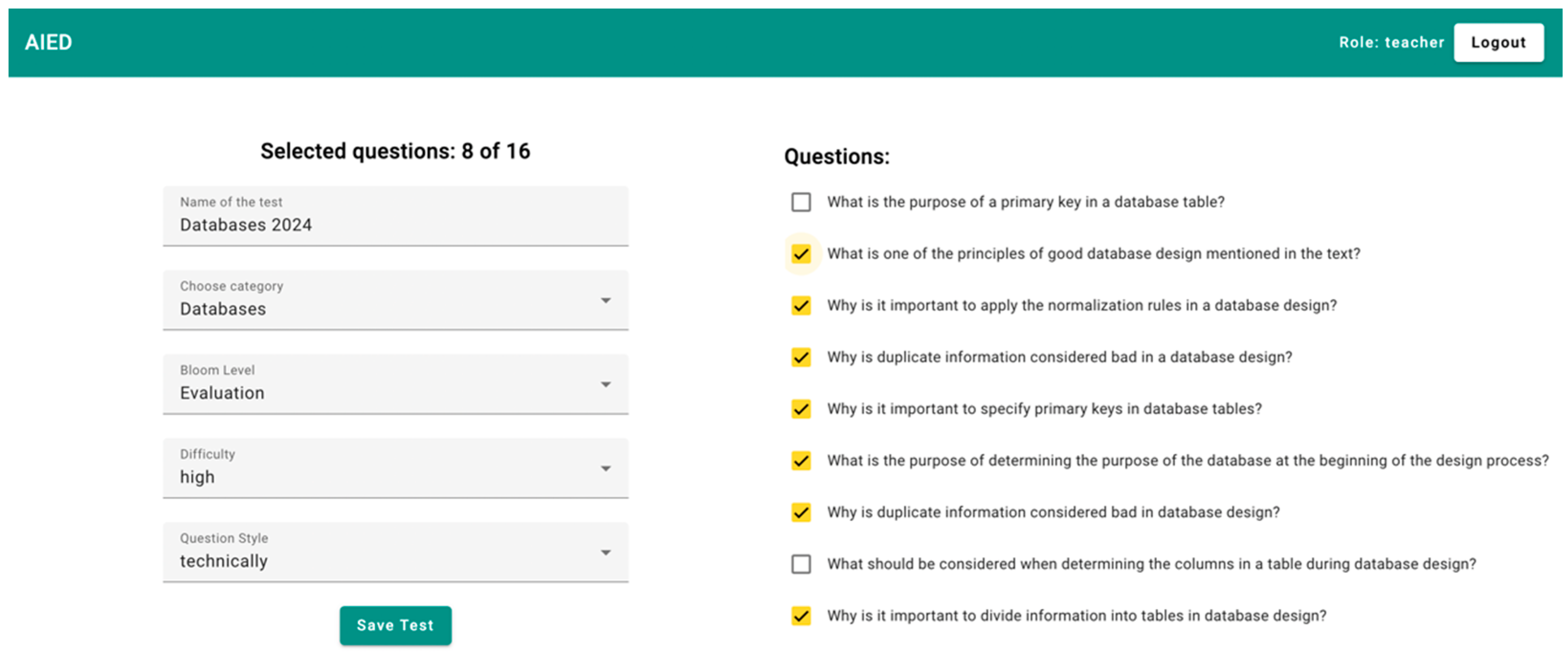Screen dimensions: 1568x653
Task: Click the Bloom Level dropdown arrow icon
Action: [606, 385]
